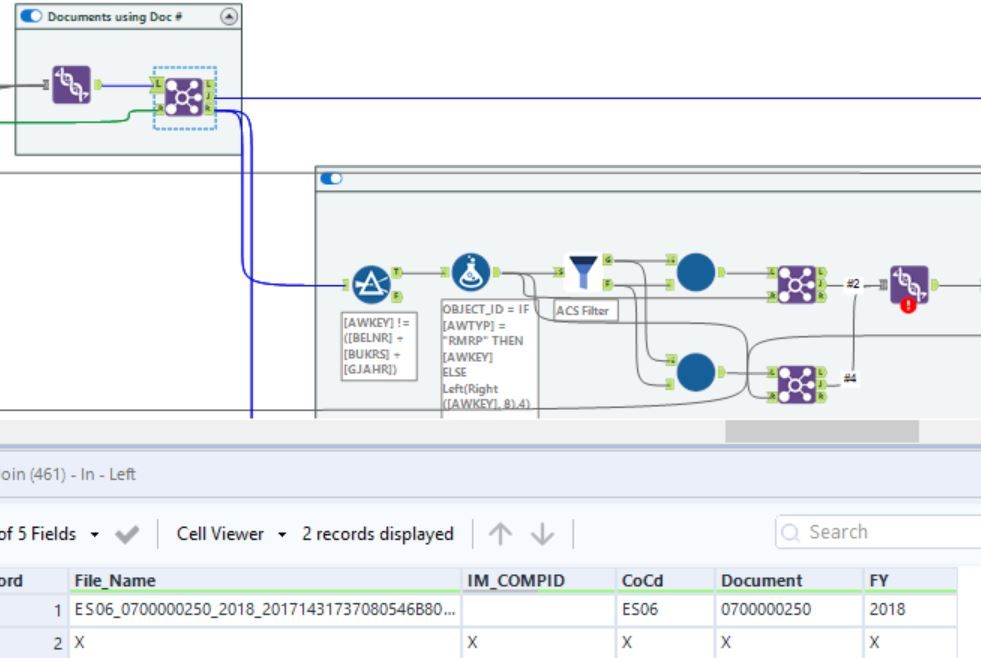Click row number 1 in results
Screen dimensions: 981x658
58,610
